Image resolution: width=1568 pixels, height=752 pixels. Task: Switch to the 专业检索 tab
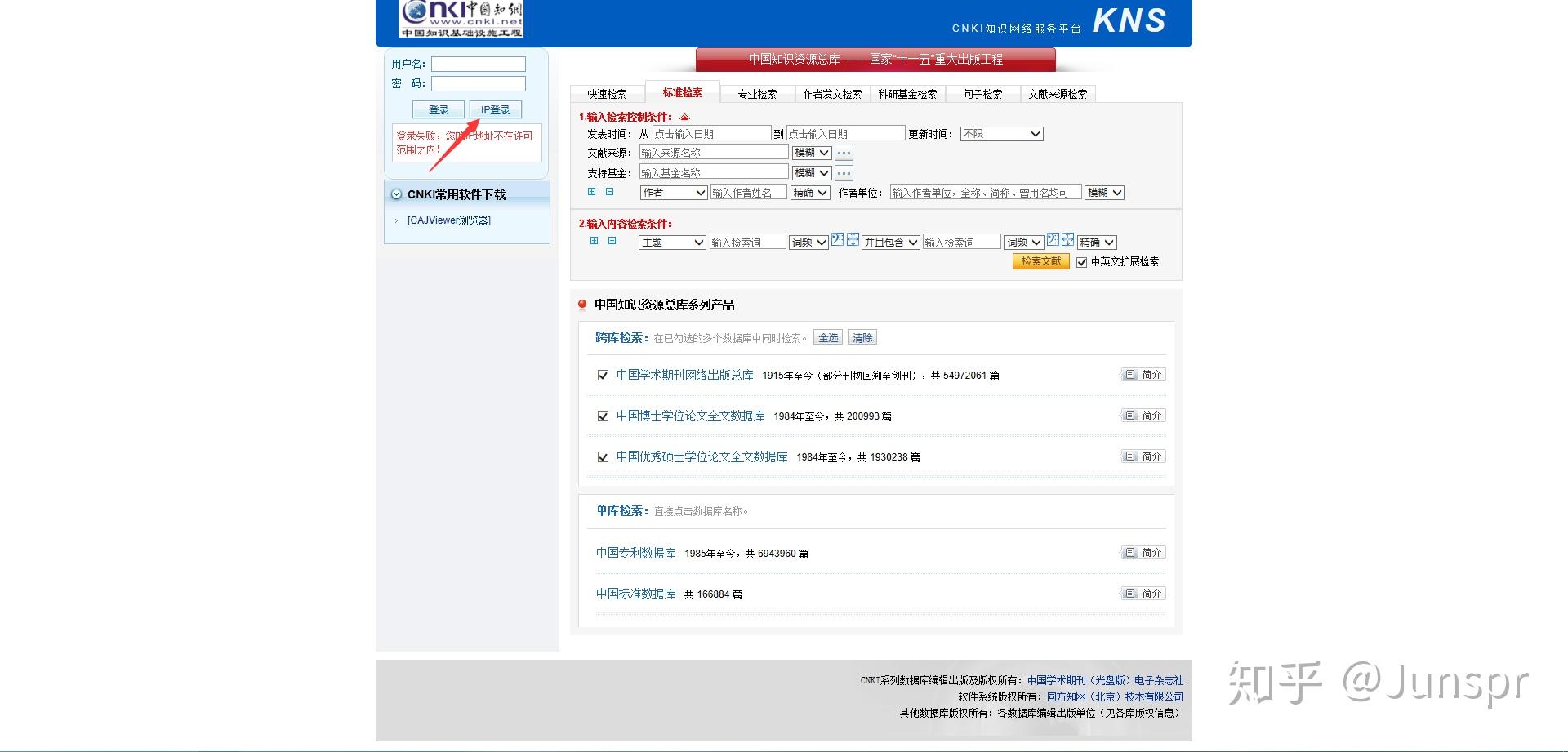[x=757, y=94]
